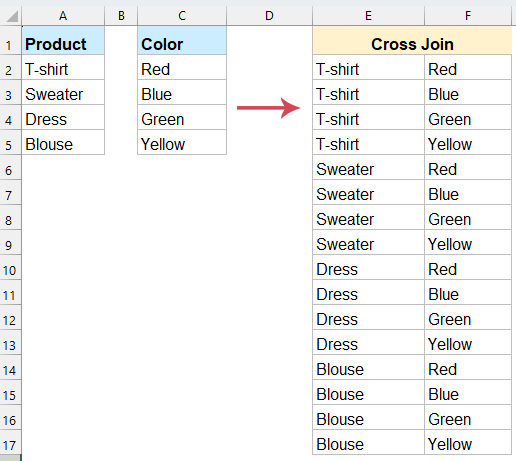The width and height of the screenshot is (516, 461).
Task: Click Blouse in cell E17
Action: (x=368, y=442)
